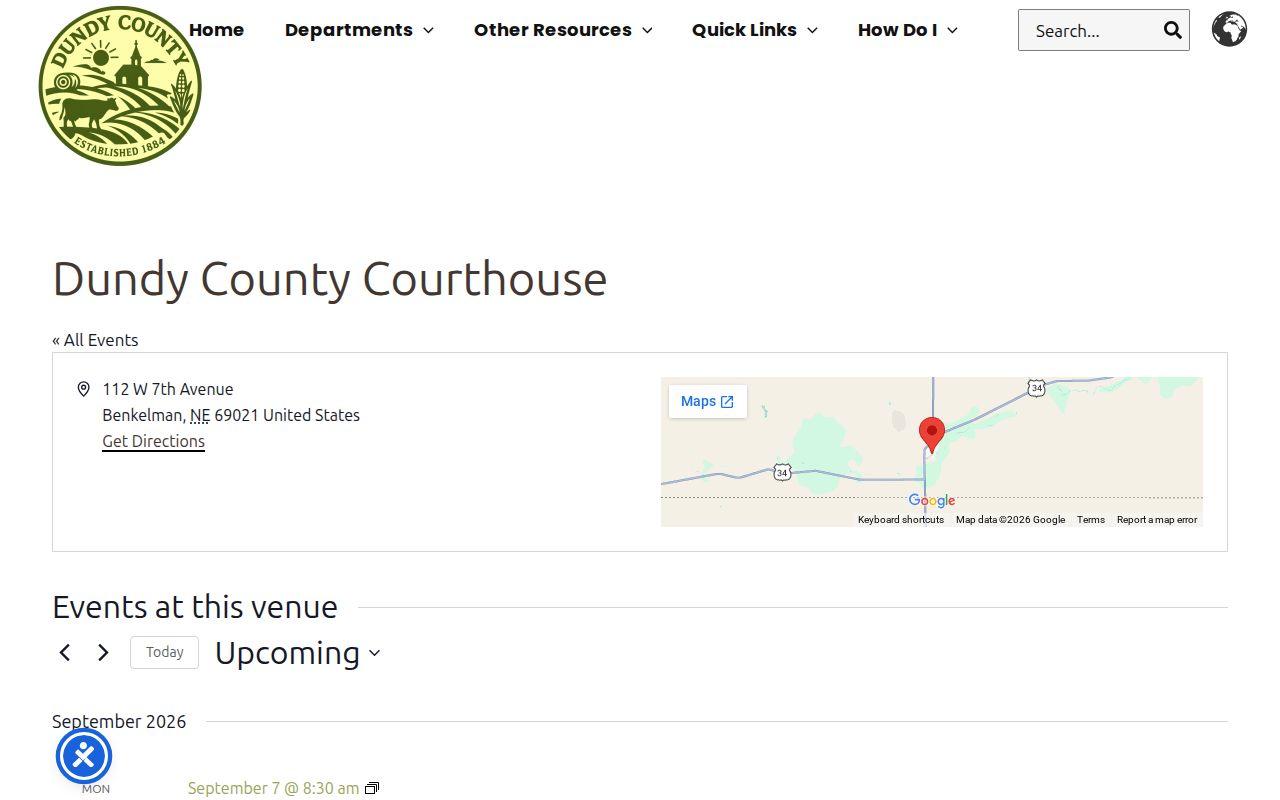Click the search magnifier icon
The width and height of the screenshot is (1280, 800).
[x=1173, y=30]
